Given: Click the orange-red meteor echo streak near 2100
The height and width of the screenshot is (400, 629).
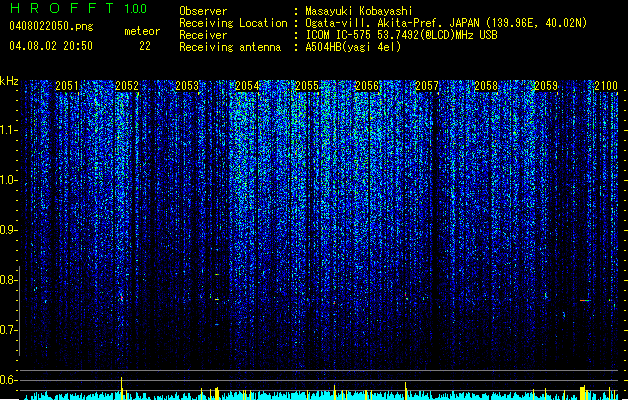Looking at the screenshot, I should coord(585,300).
